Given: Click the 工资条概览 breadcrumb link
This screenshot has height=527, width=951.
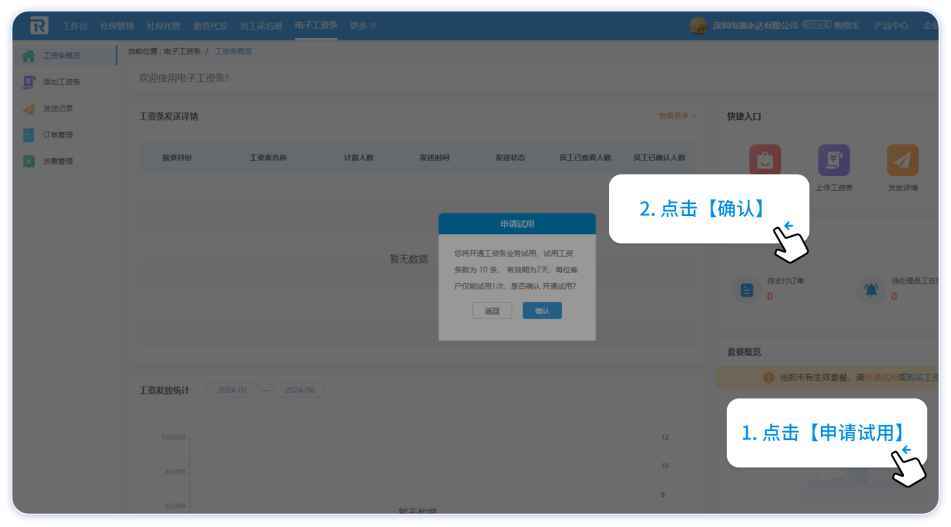Looking at the screenshot, I should click(x=234, y=52).
